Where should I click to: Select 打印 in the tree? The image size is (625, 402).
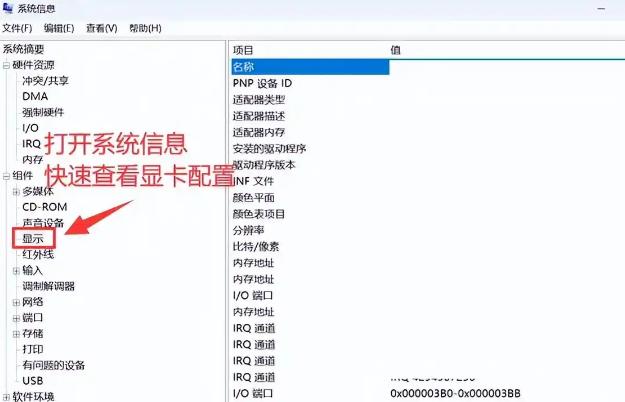tap(33, 349)
